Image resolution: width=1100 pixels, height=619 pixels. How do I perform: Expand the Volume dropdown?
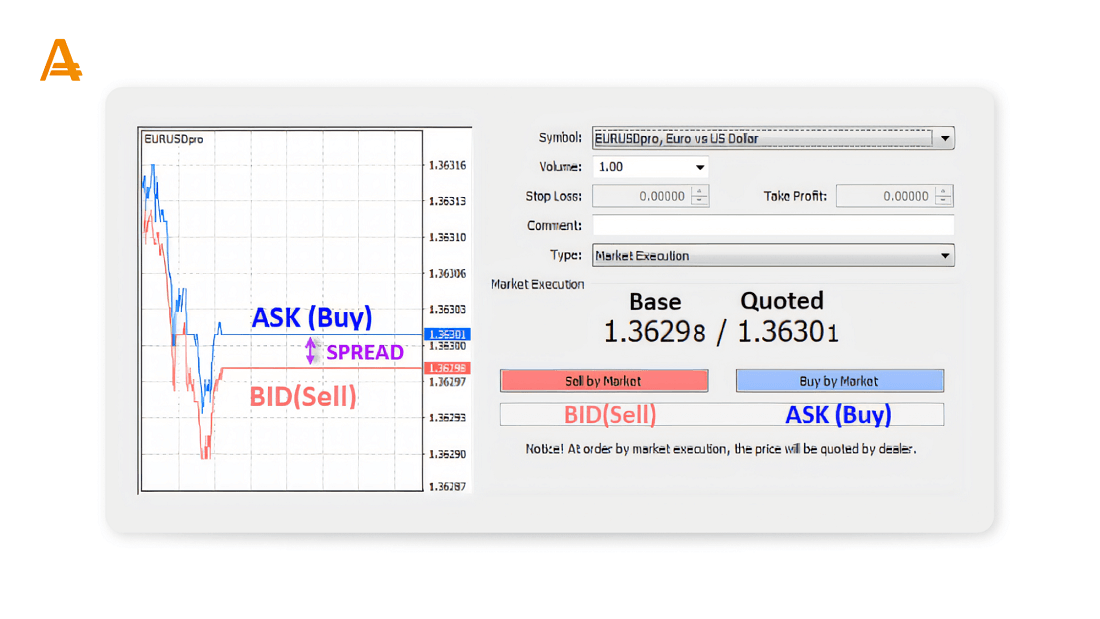point(699,168)
